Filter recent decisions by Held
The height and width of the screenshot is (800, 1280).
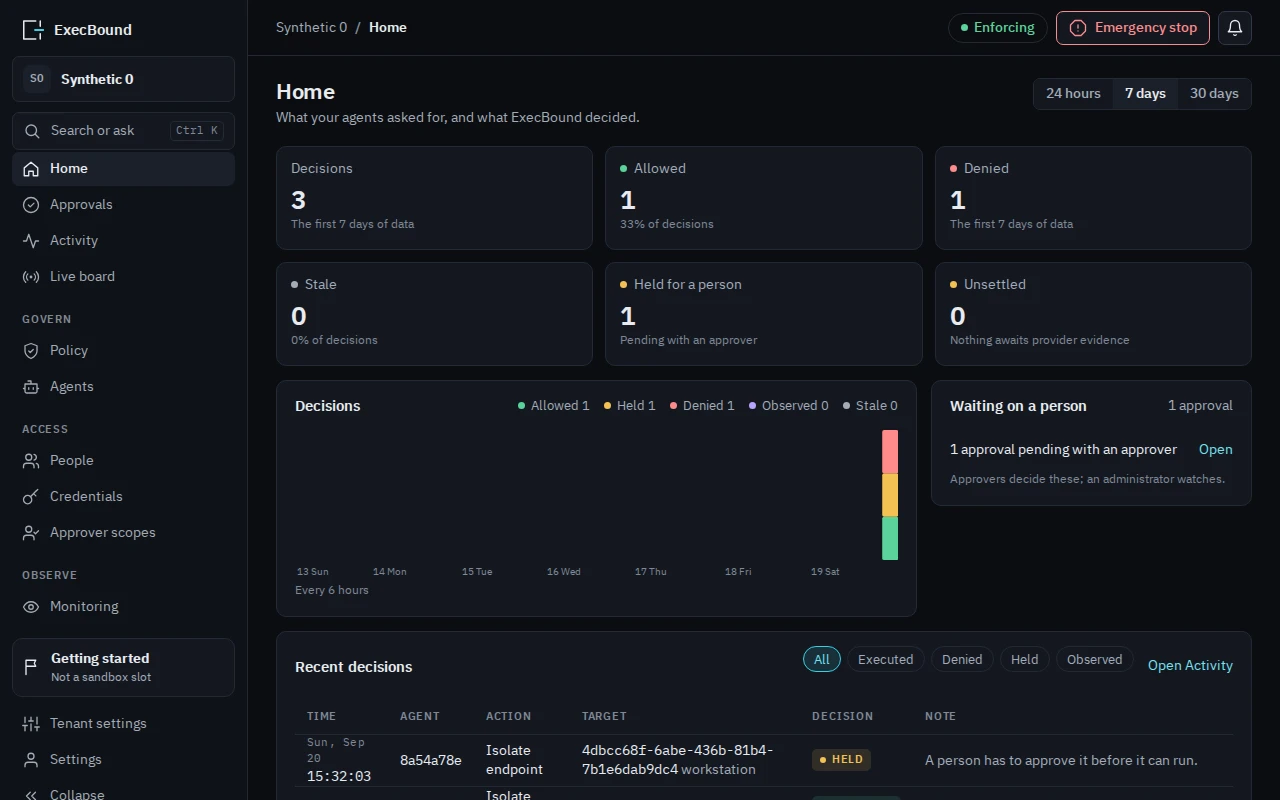pos(1024,659)
